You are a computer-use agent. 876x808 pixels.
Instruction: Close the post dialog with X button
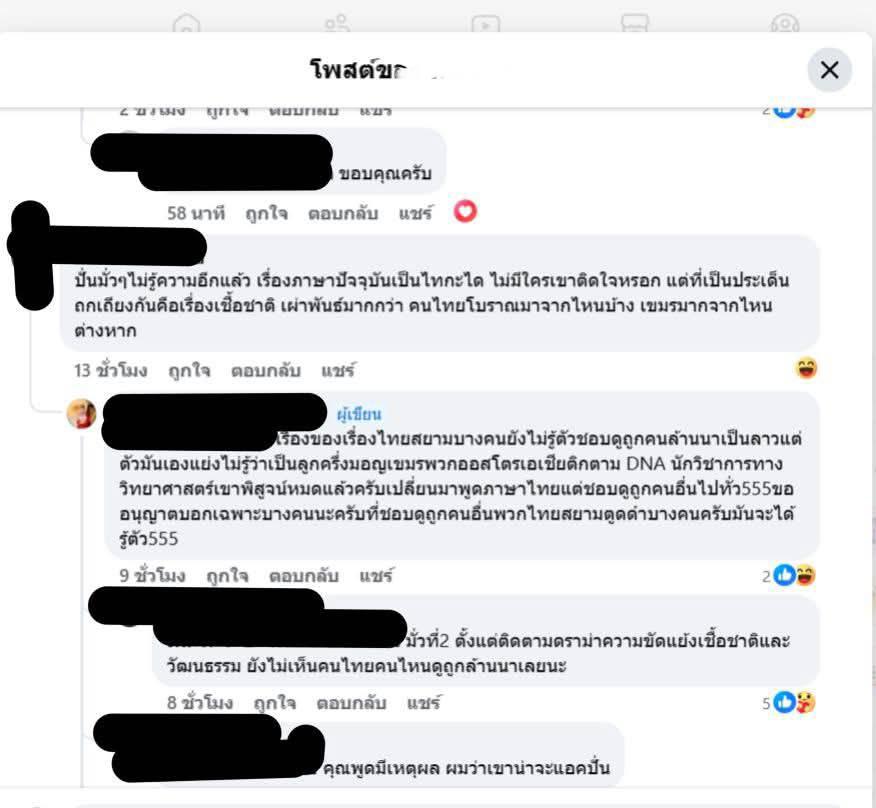830,70
